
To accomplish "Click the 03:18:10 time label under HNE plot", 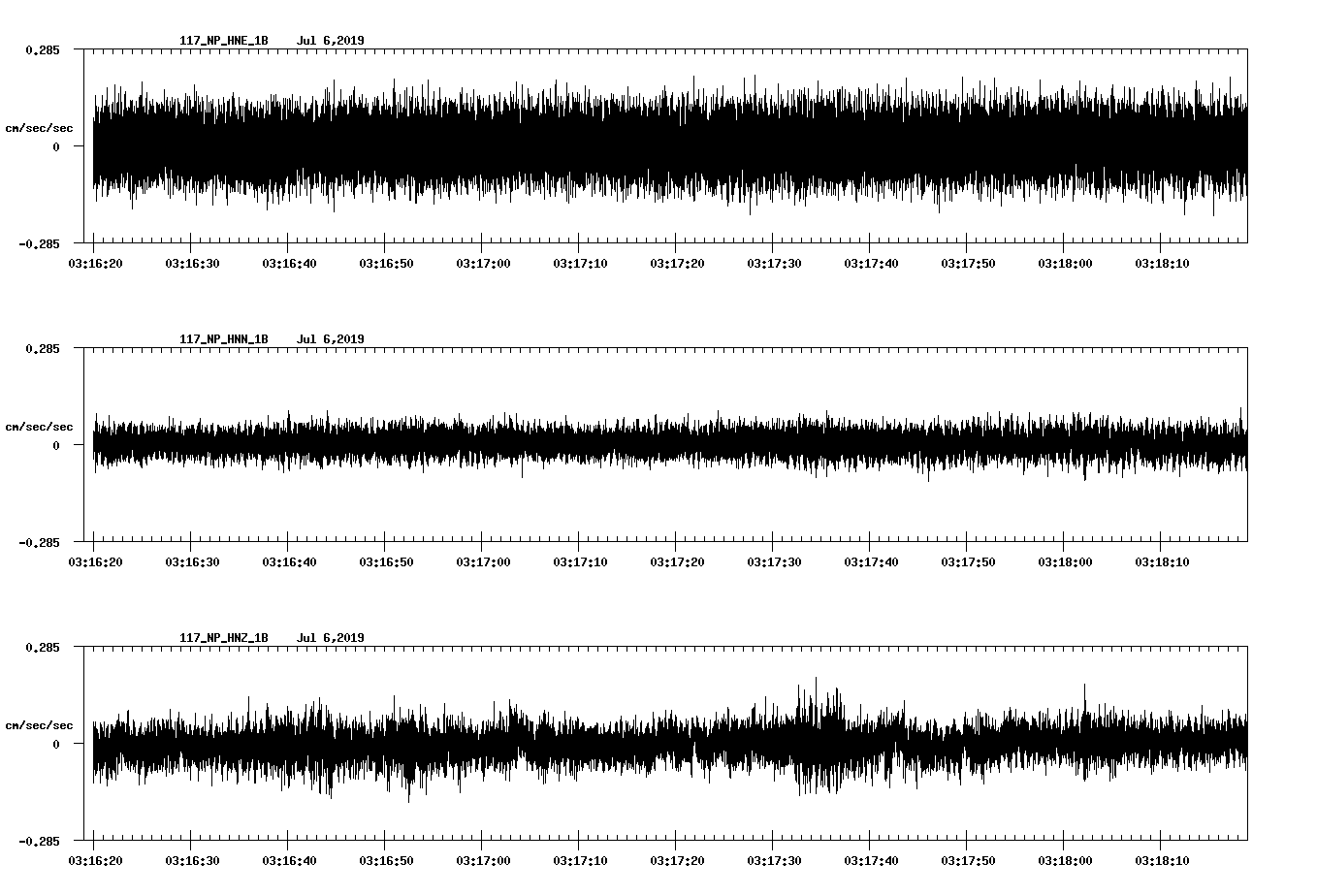I will coord(1162,263).
